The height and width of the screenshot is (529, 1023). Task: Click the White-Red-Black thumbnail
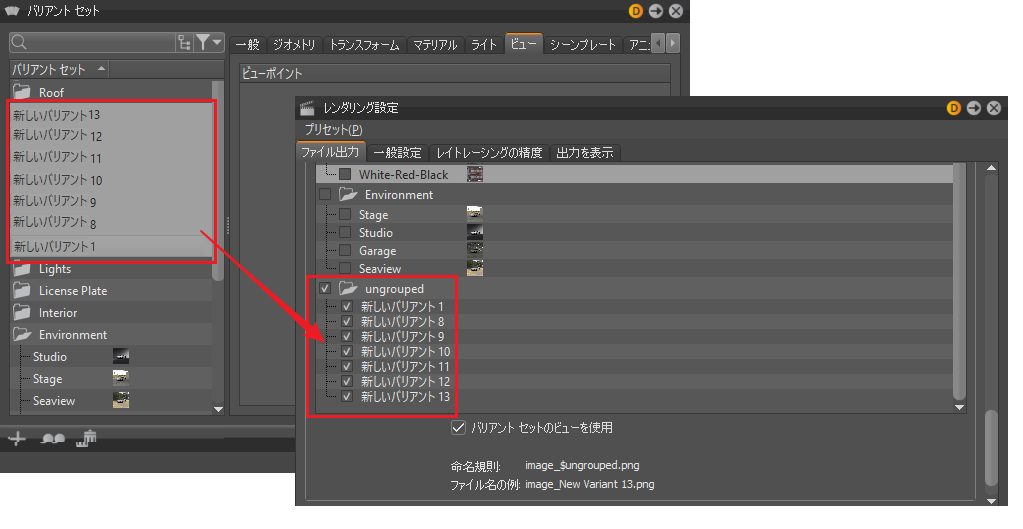pos(475,174)
